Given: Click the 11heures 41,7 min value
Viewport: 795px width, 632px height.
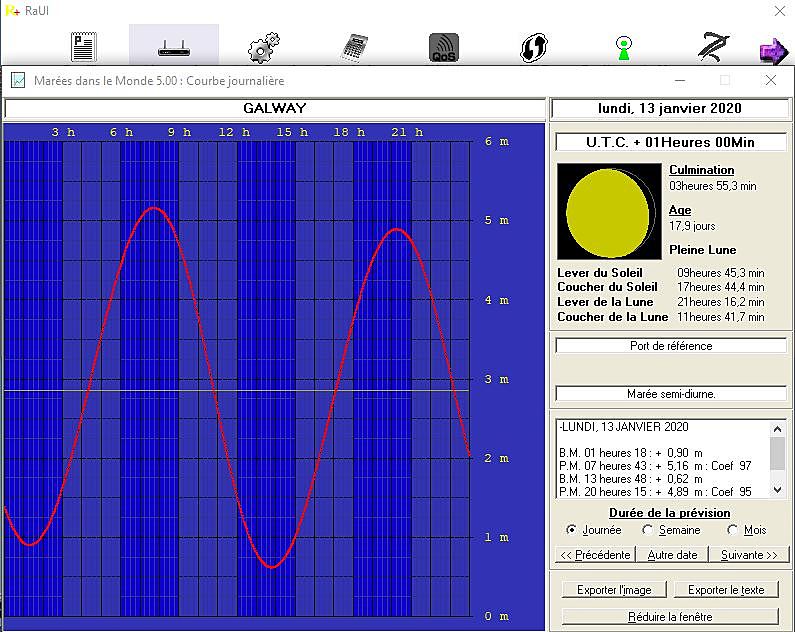Looking at the screenshot, I should click(x=720, y=316).
